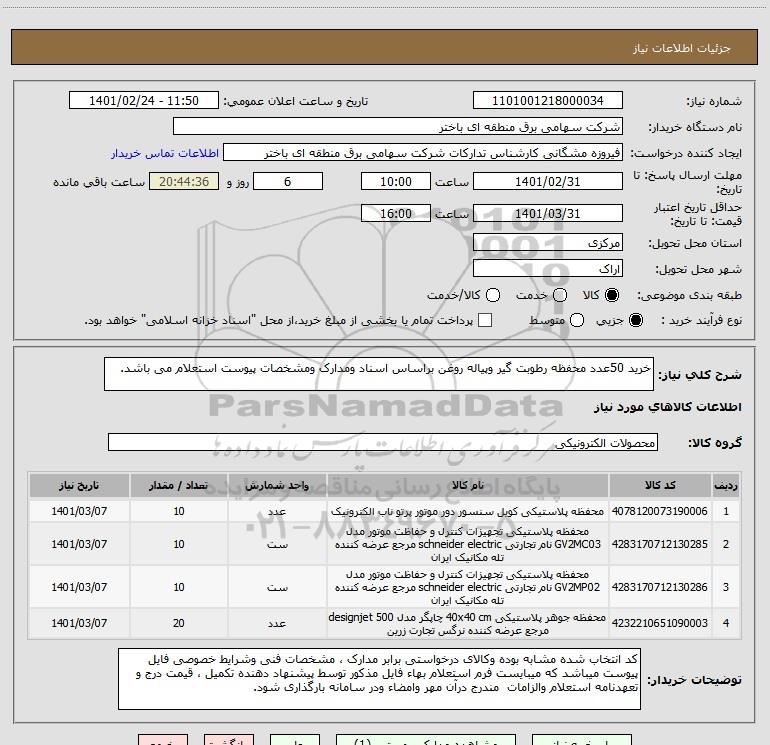Click product code 4232210651090003

pos(660,623)
